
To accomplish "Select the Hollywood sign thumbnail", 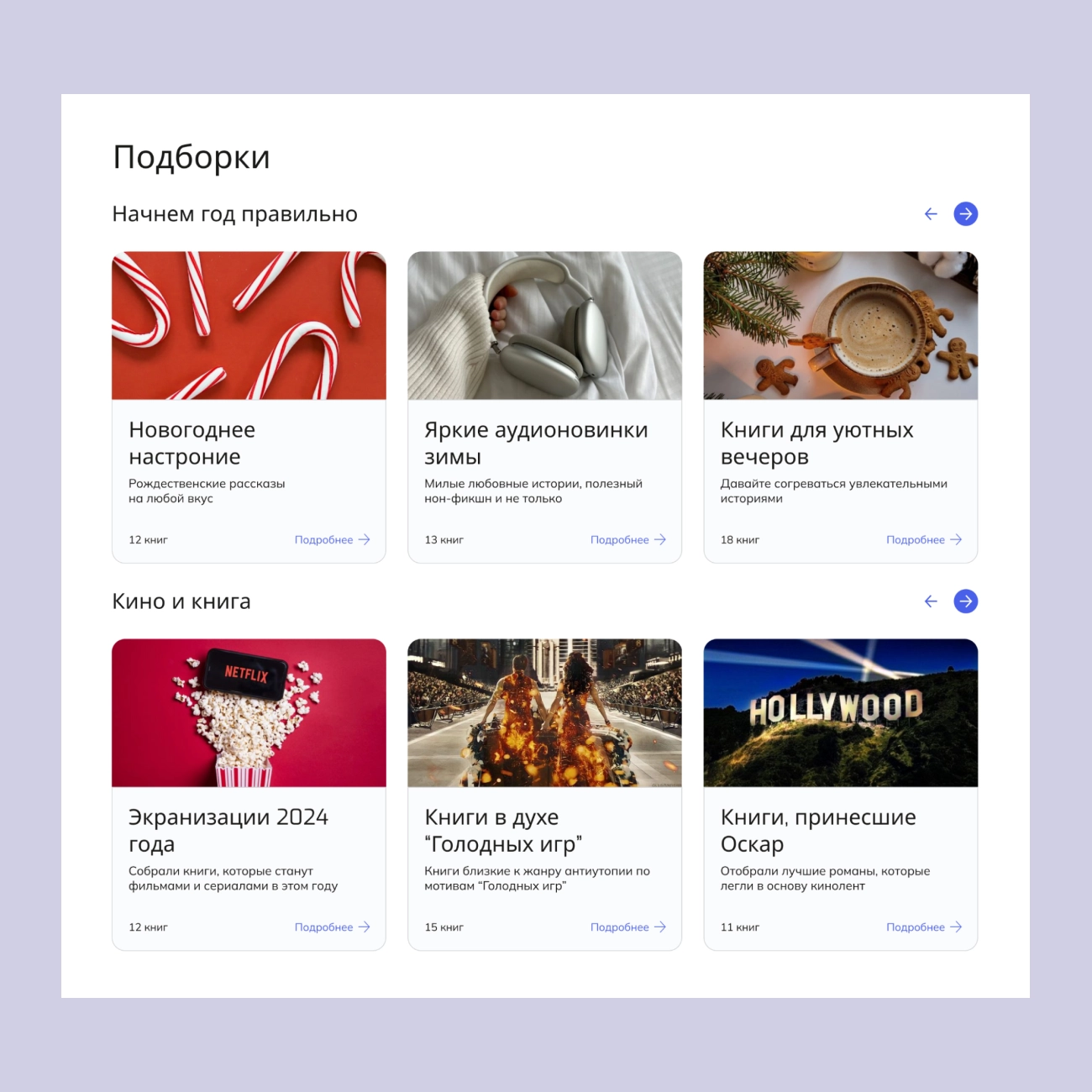I will 841,713.
